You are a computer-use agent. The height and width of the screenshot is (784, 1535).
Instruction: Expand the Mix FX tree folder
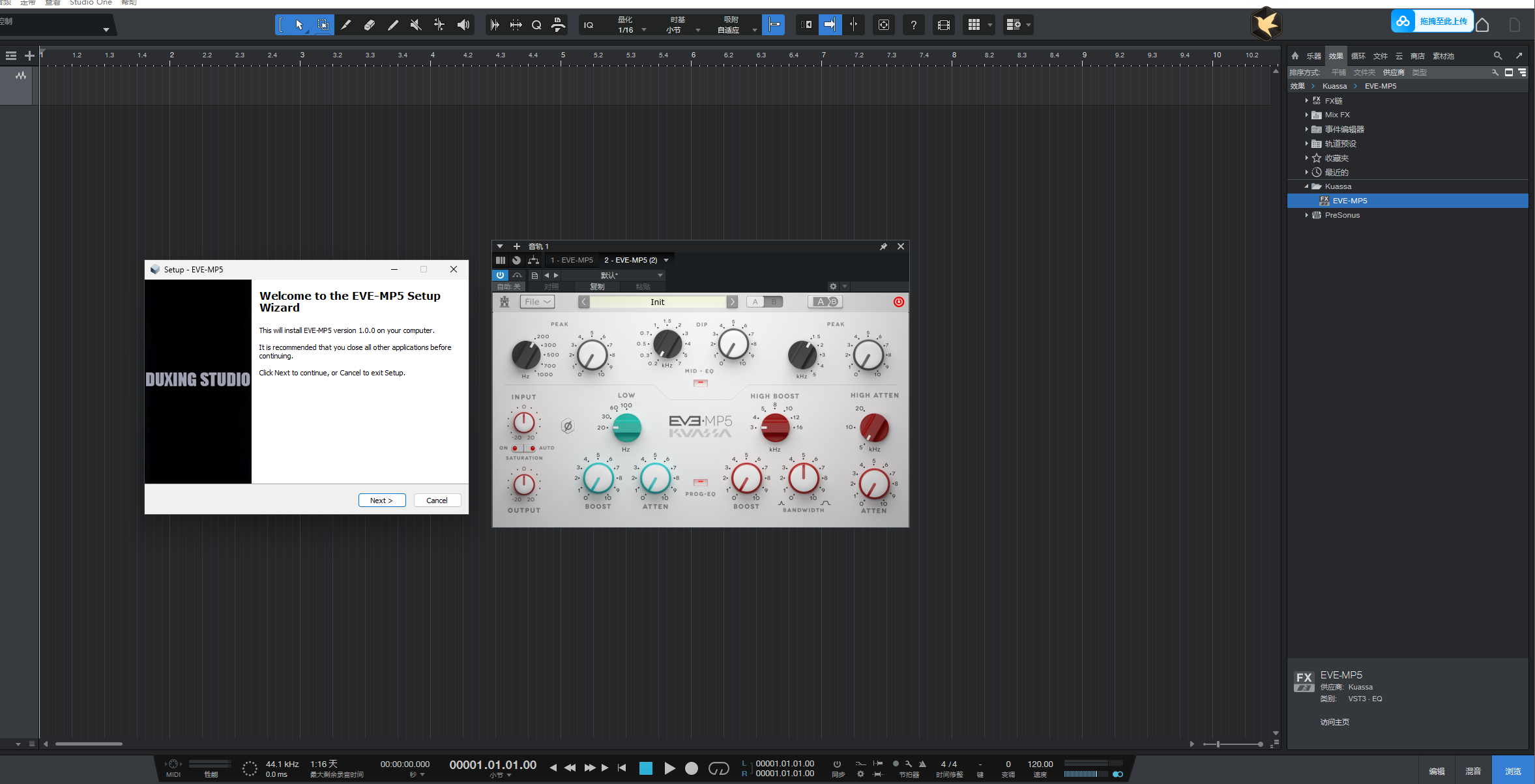point(1306,115)
